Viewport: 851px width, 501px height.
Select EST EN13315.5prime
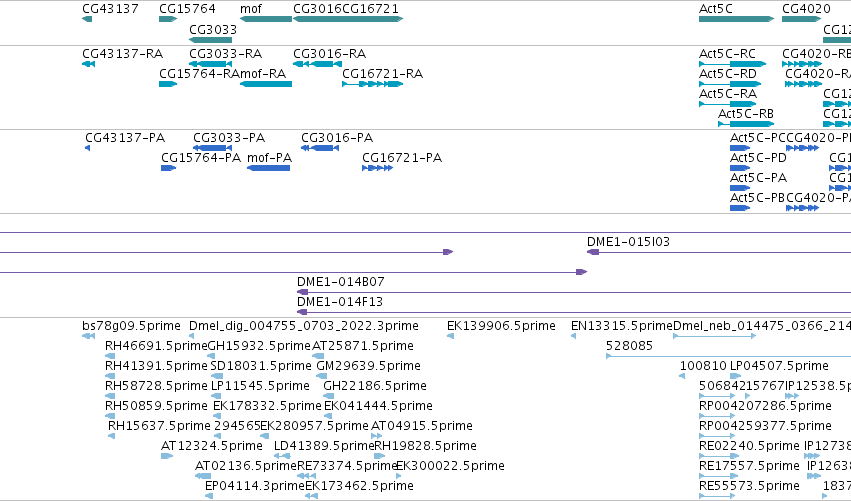574,337
